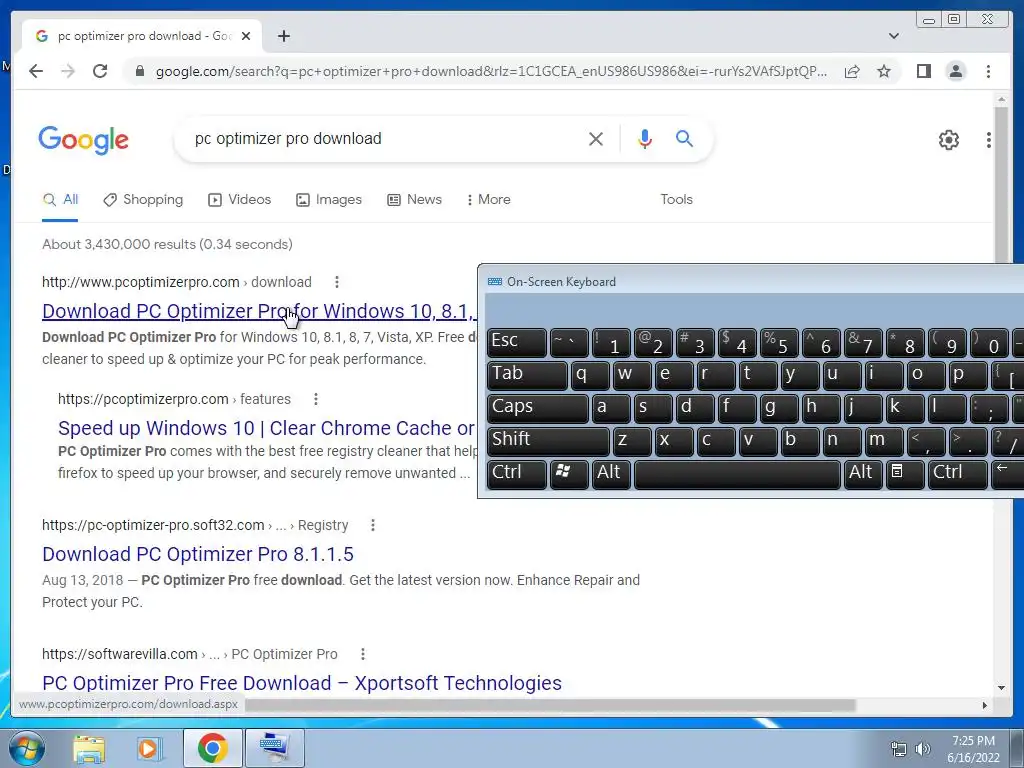Tap the 5 key on the On-Screen Keyboard
This screenshot has height=768, width=1024.
click(x=779, y=342)
